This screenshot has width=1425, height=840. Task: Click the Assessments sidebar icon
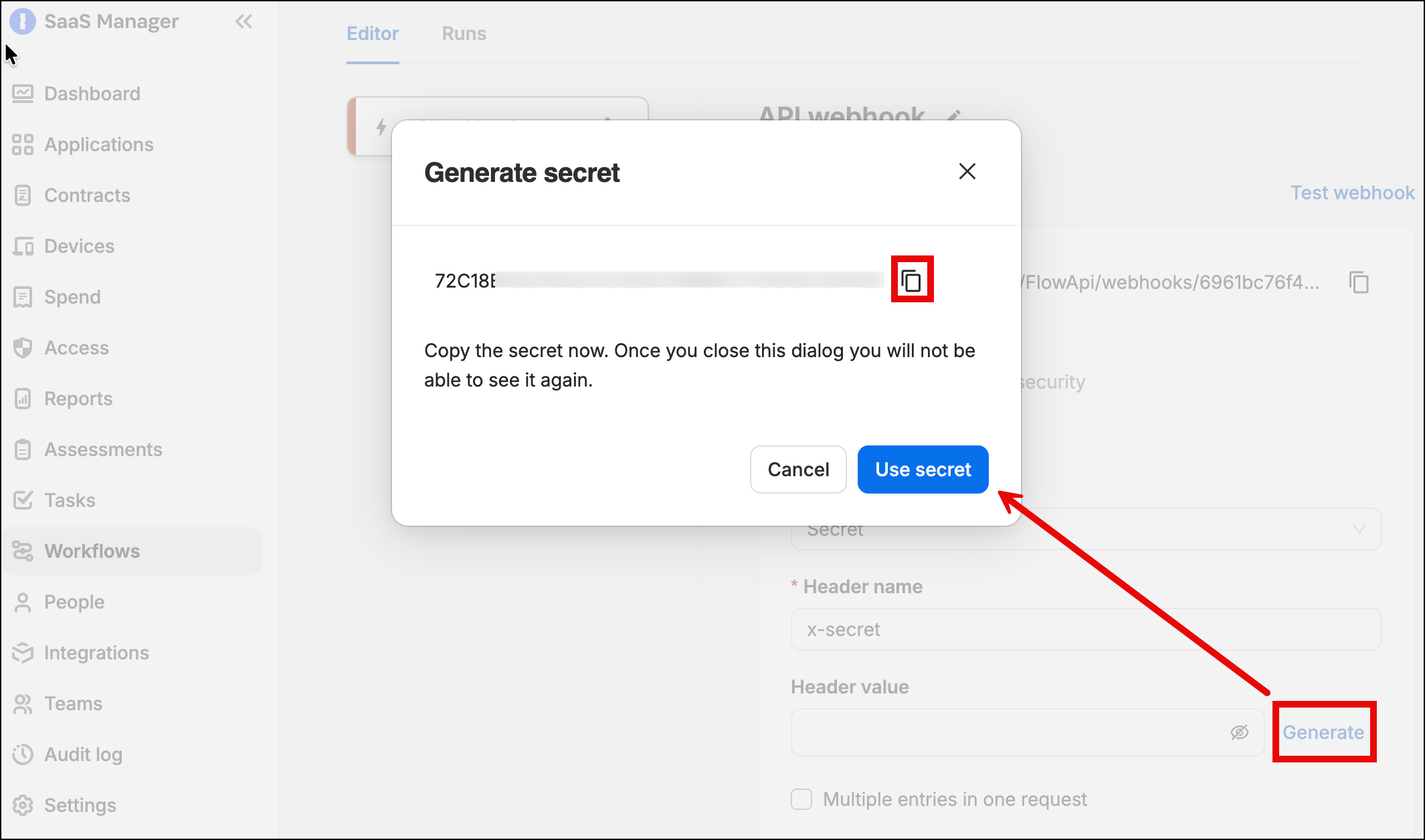click(x=23, y=449)
